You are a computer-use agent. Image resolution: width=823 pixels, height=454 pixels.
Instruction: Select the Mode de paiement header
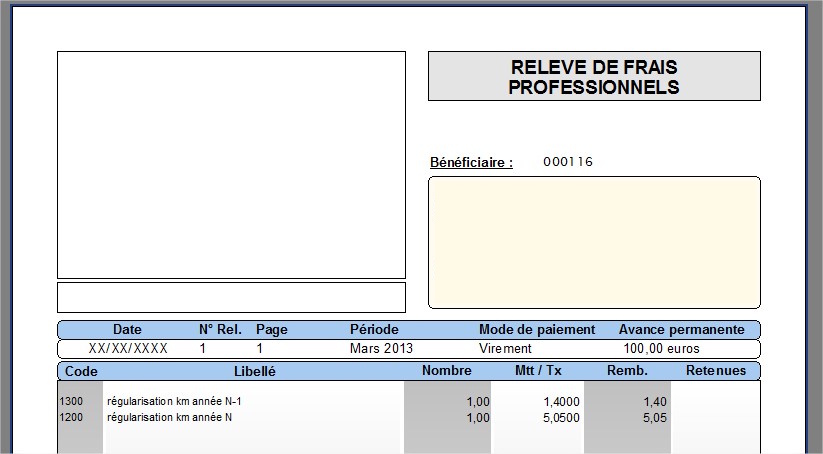pyautogui.click(x=537, y=329)
